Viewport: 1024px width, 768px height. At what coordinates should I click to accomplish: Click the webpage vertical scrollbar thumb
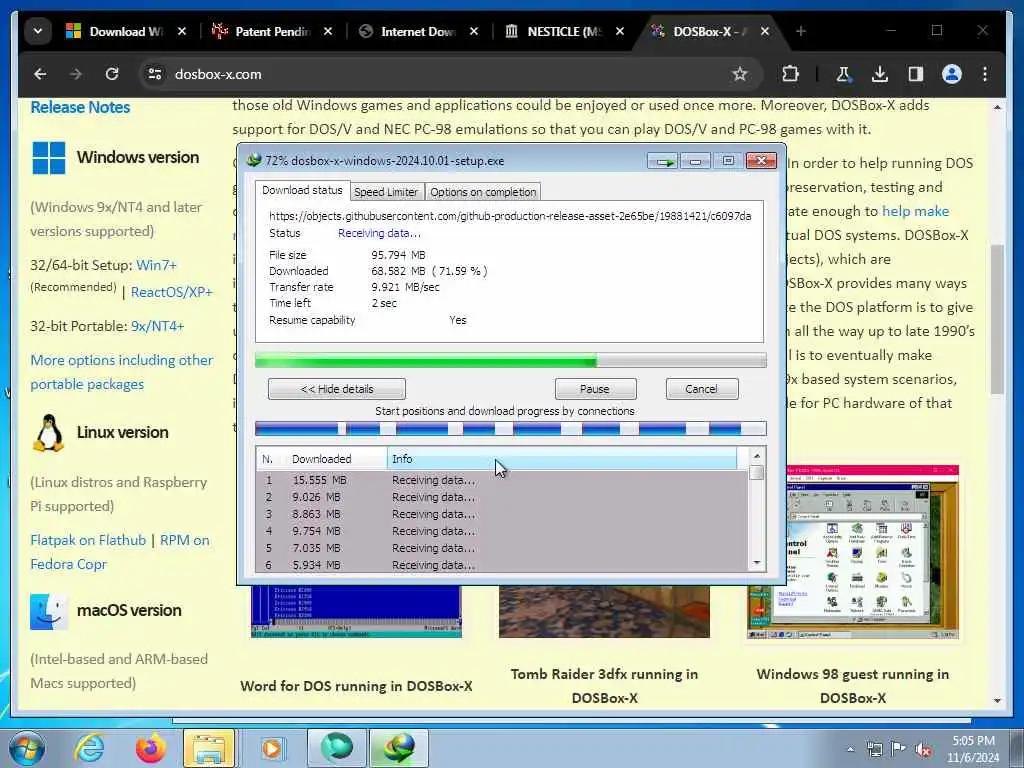click(997, 319)
